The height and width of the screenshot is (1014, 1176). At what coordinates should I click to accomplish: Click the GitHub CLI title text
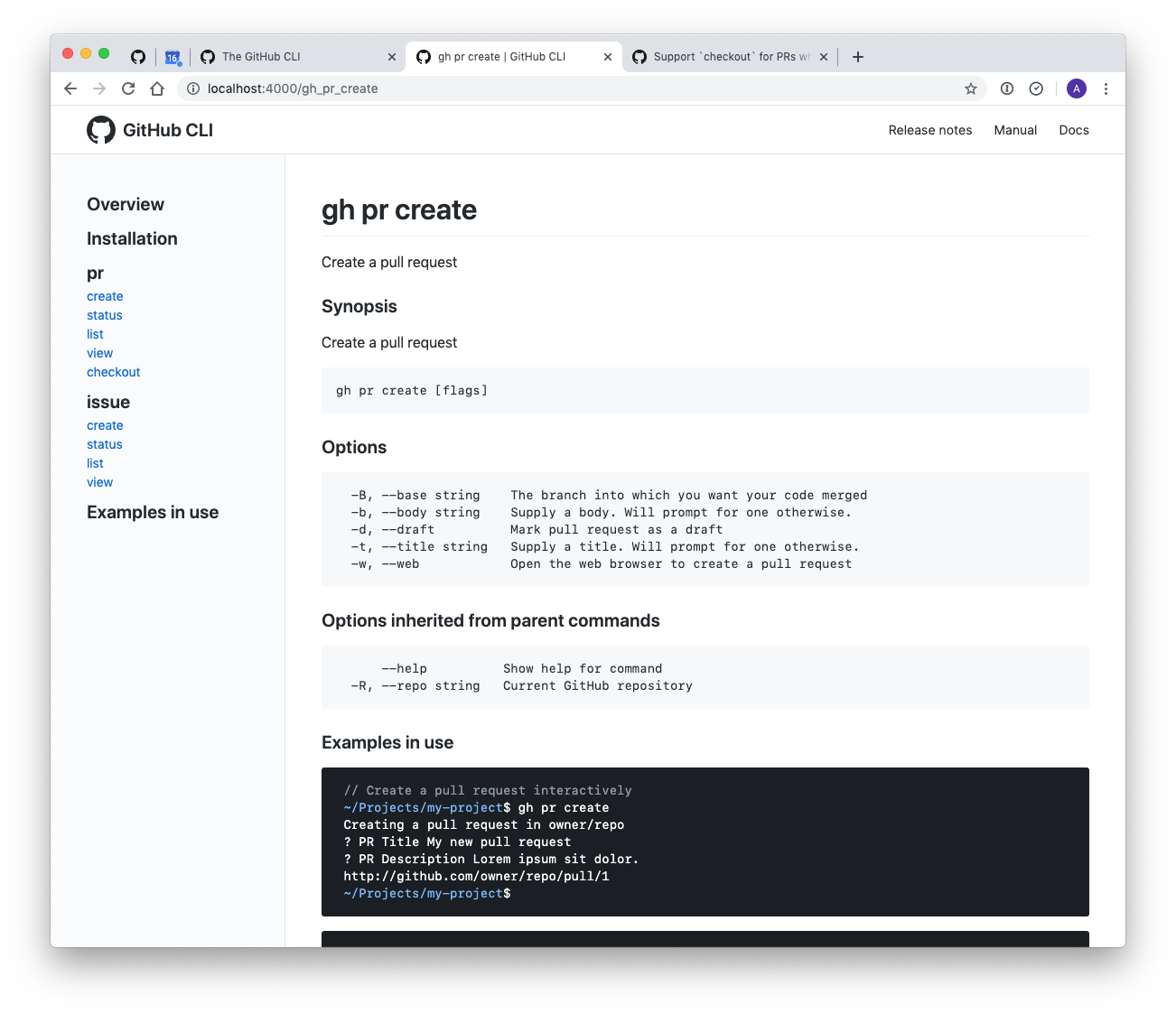click(168, 130)
